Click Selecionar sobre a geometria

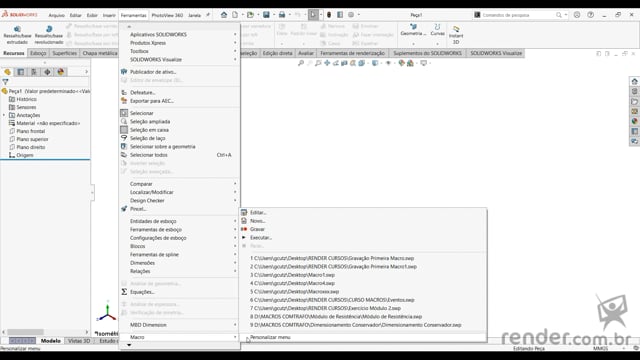(162, 147)
